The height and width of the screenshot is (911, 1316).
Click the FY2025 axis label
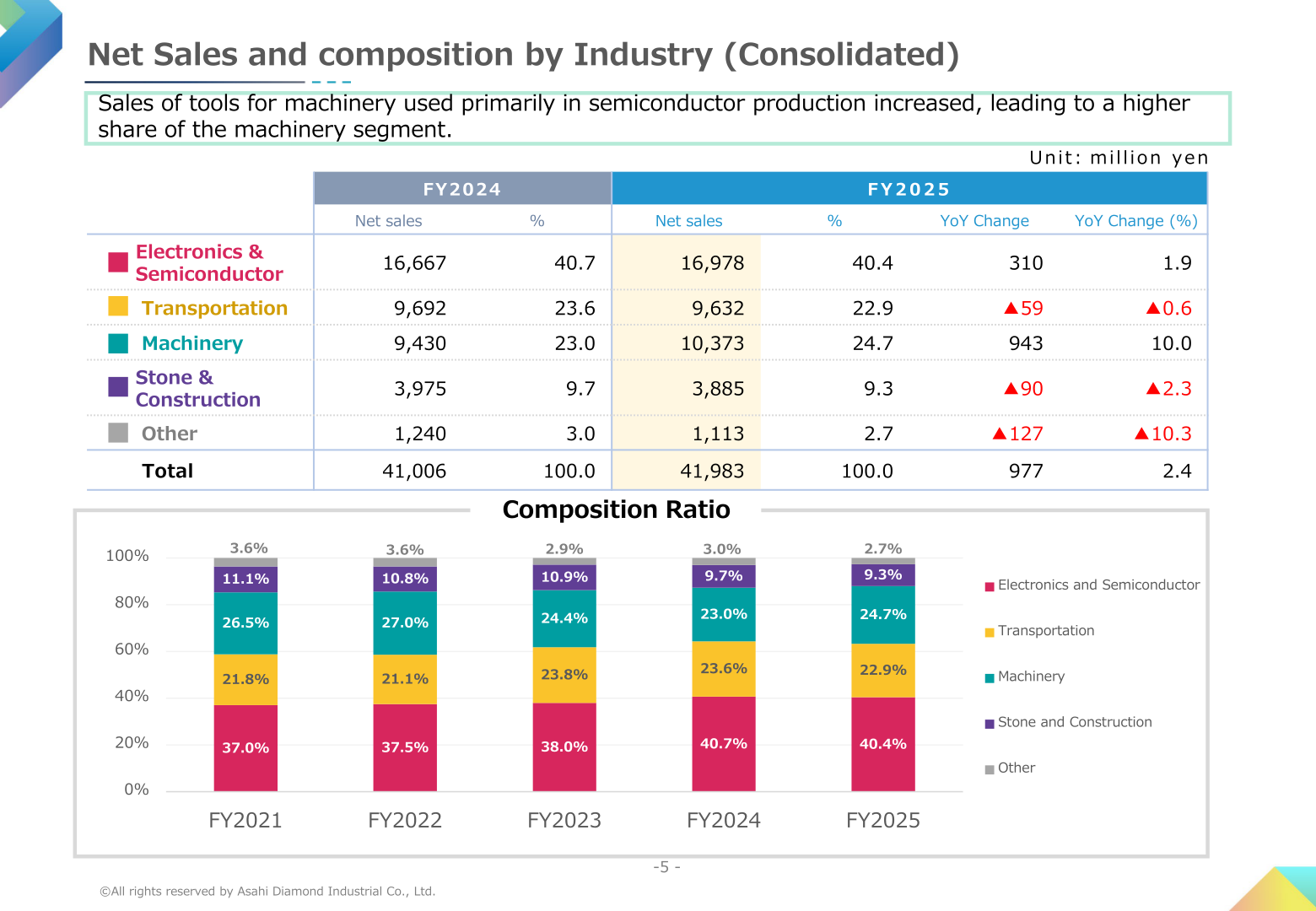[883, 820]
